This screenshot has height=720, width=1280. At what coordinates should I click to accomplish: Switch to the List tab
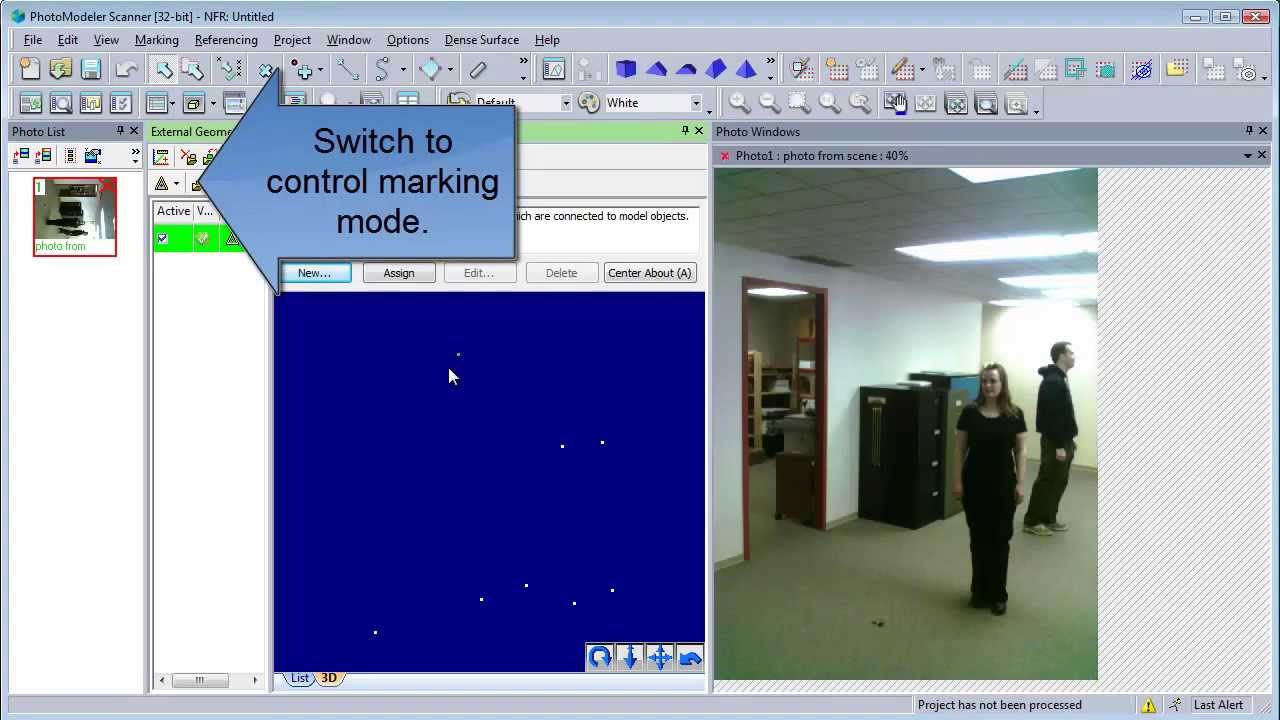tap(300, 678)
